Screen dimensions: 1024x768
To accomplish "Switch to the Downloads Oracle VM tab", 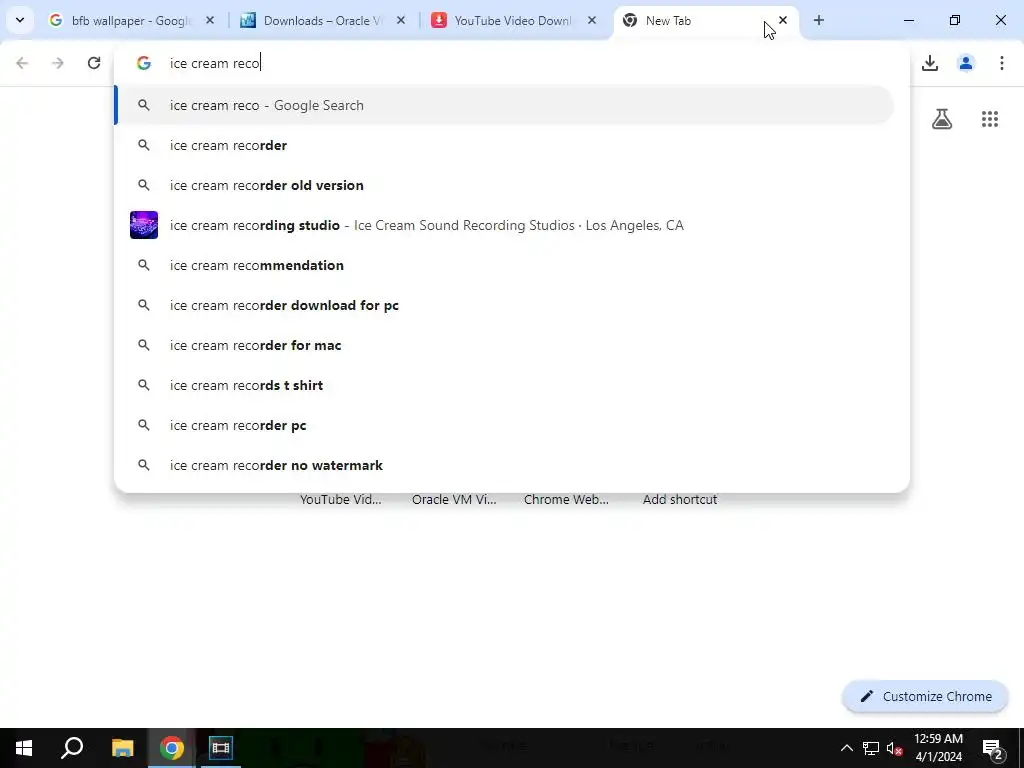I will pyautogui.click(x=323, y=20).
